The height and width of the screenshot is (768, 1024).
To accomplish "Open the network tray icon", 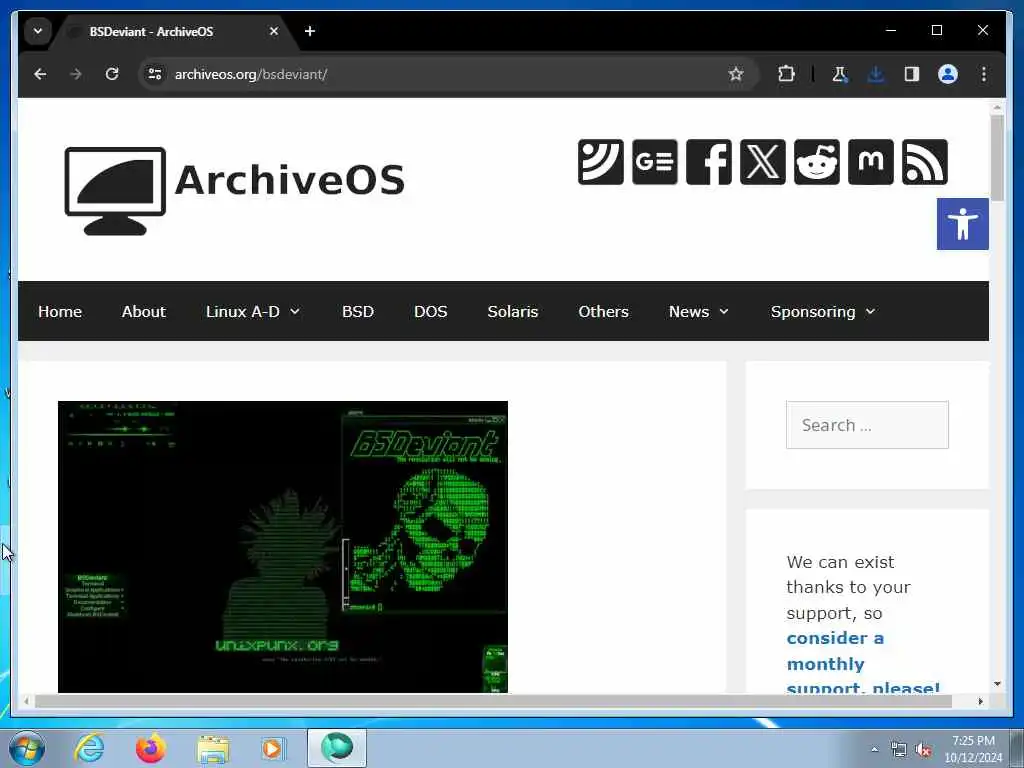I will [899, 750].
